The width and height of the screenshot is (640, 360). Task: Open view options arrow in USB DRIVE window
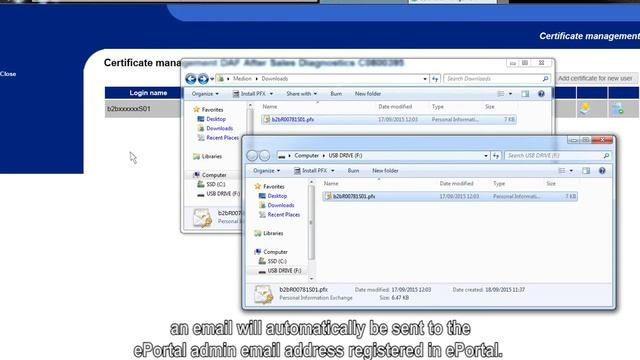[571, 171]
